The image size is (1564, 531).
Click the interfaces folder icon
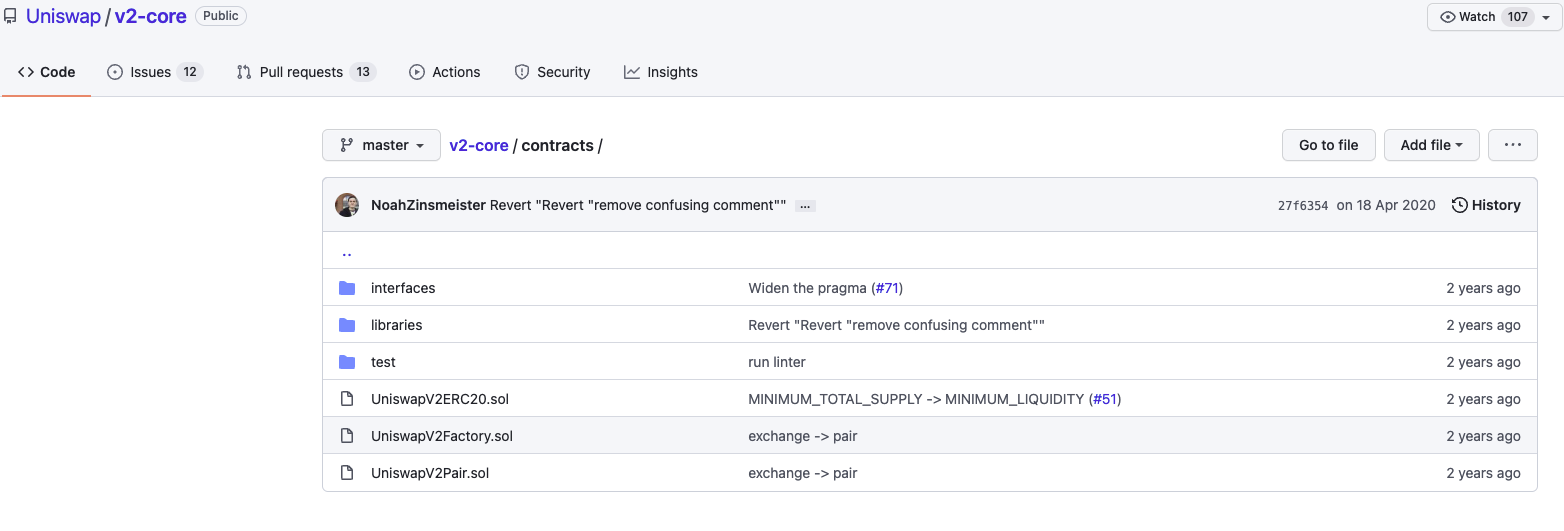tap(347, 288)
